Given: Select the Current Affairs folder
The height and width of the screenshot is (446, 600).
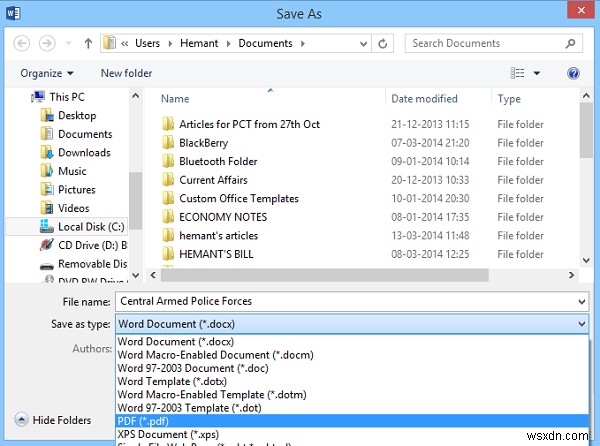Looking at the screenshot, I should [x=205, y=180].
